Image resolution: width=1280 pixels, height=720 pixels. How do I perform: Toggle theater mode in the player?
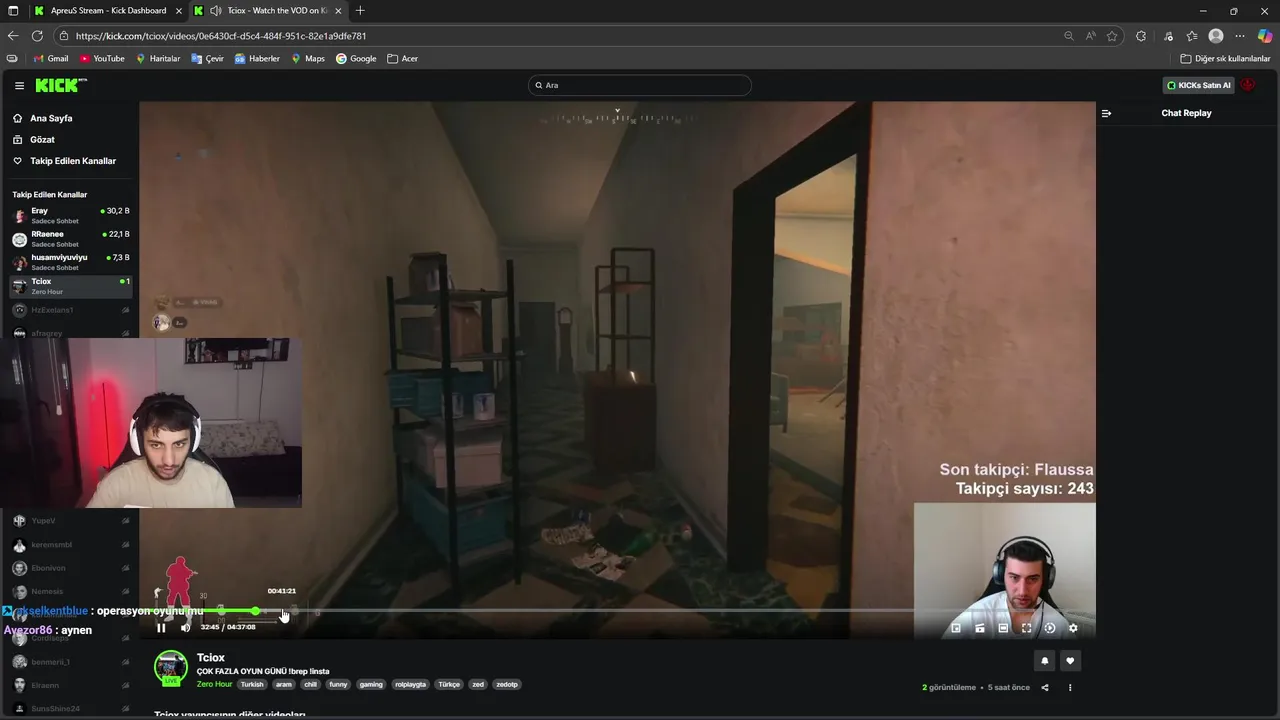point(1003,628)
